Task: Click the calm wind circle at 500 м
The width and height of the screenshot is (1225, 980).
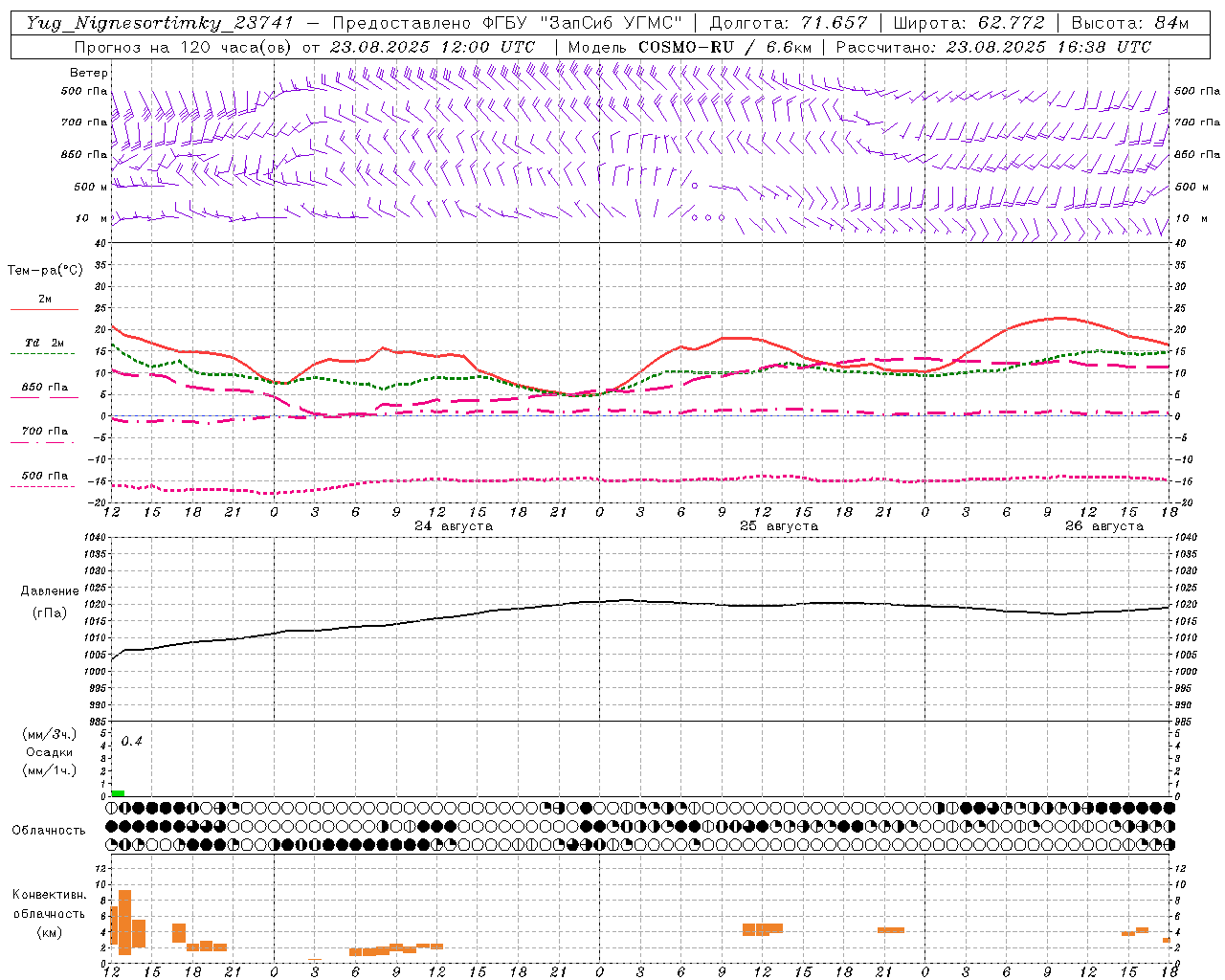Action: (x=695, y=186)
